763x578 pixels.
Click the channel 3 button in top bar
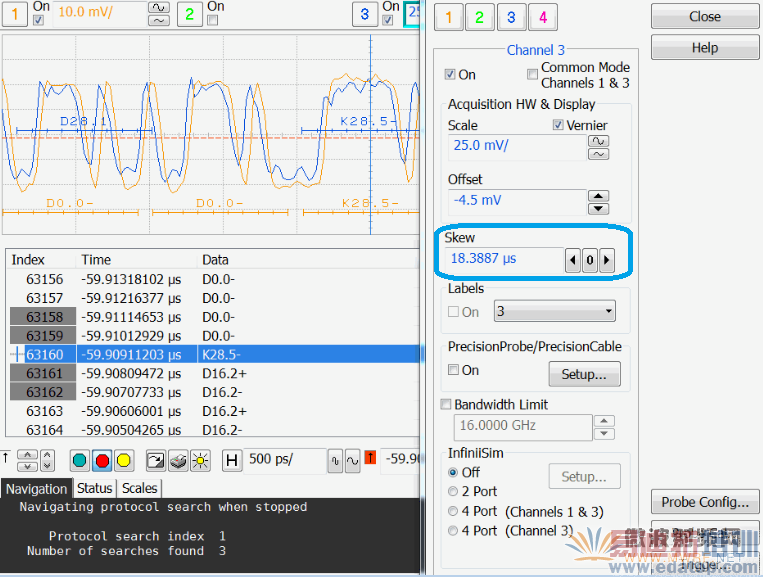point(364,14)
